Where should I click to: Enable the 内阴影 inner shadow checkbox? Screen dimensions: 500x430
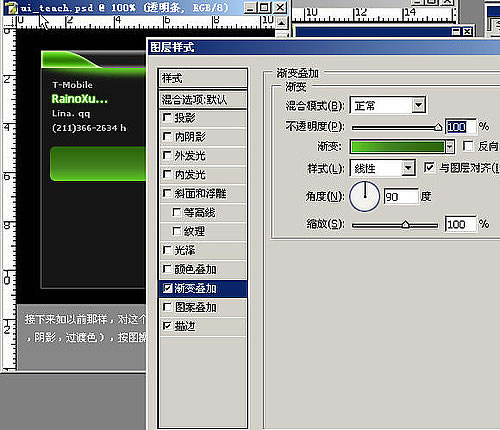[167, 136]
